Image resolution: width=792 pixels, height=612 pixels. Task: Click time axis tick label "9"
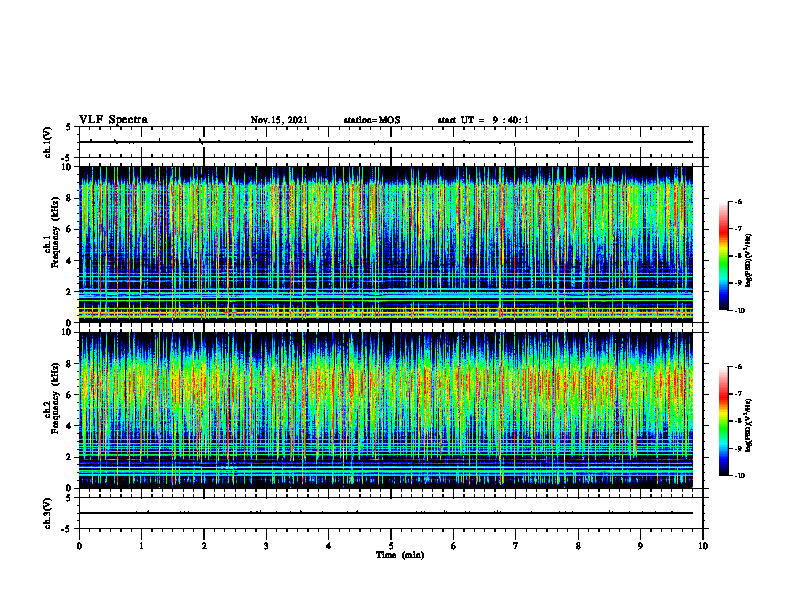640,546
